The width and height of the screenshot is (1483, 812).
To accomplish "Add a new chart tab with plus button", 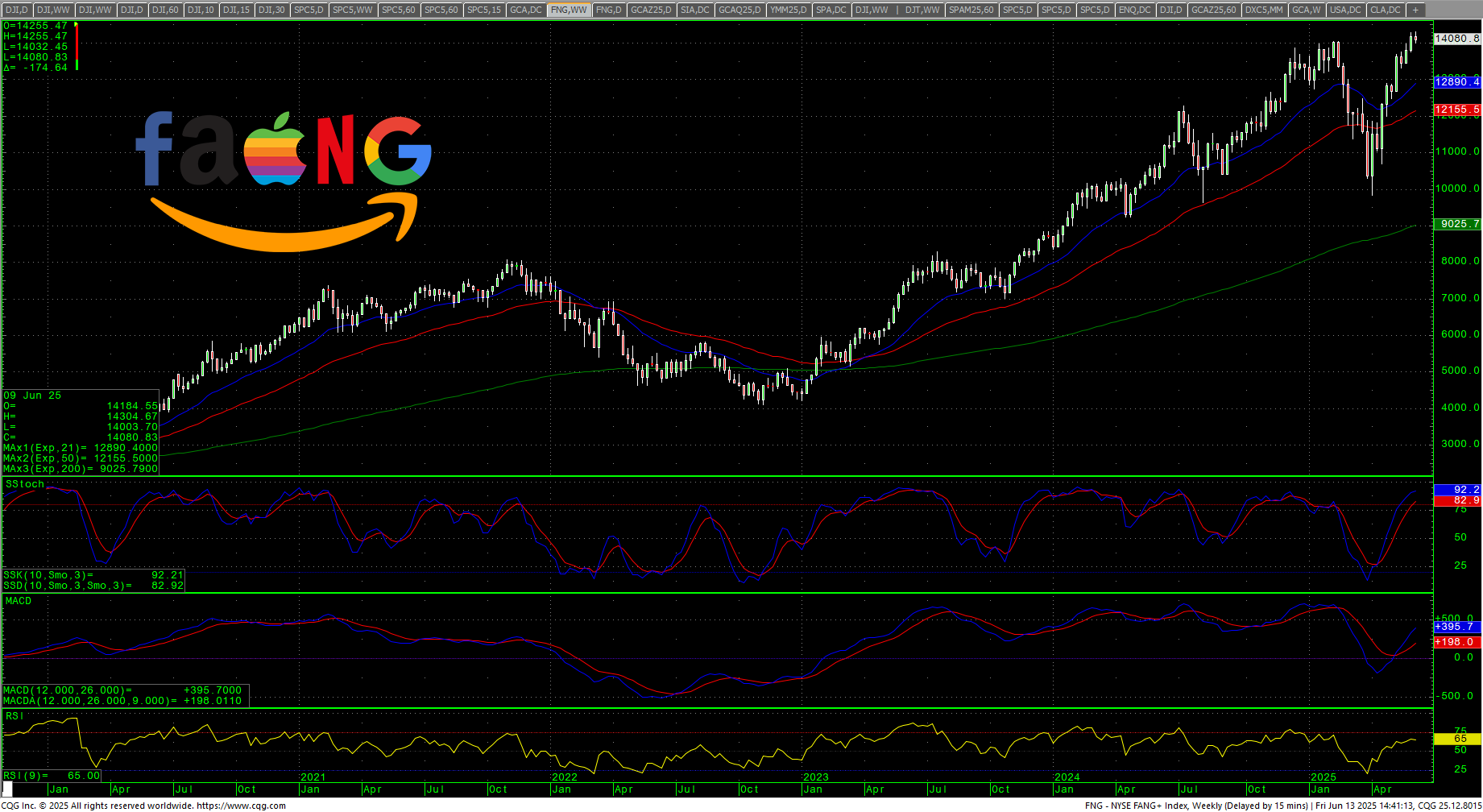I will [x=1415, y=10].
